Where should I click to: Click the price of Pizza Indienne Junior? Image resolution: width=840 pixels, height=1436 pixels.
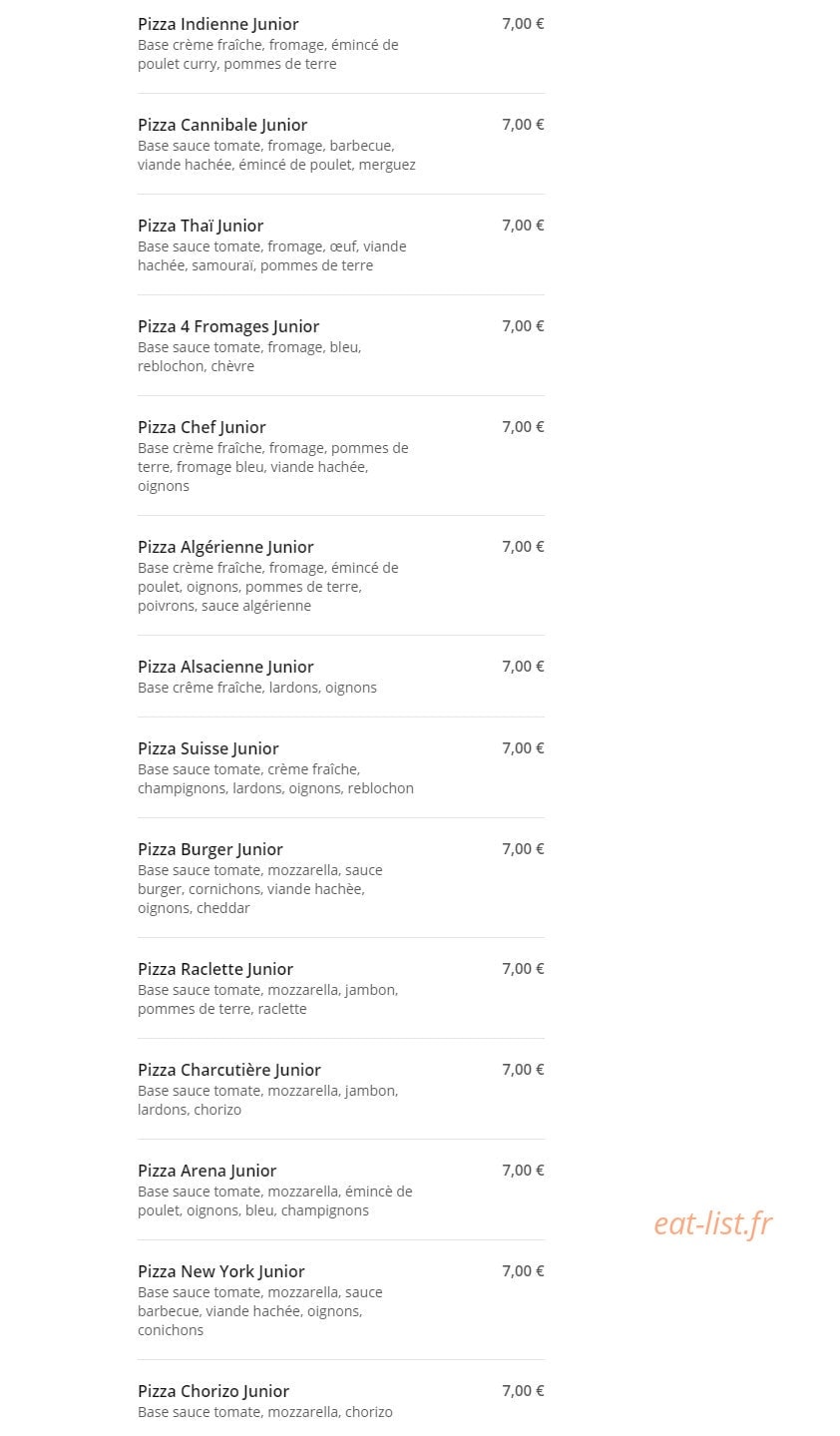(x=523, y=23)
